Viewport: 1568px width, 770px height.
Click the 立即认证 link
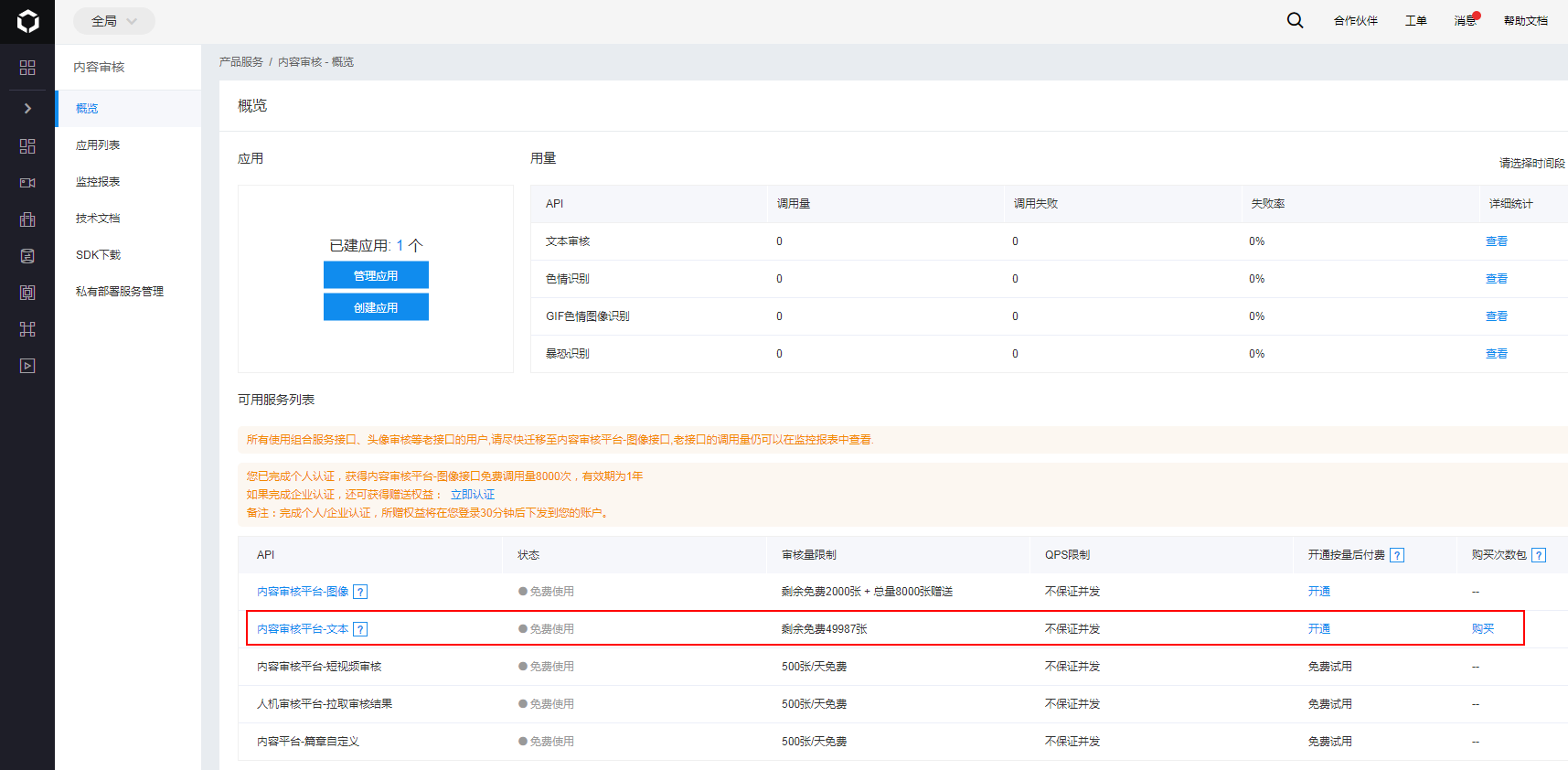[x=472, y=495]
